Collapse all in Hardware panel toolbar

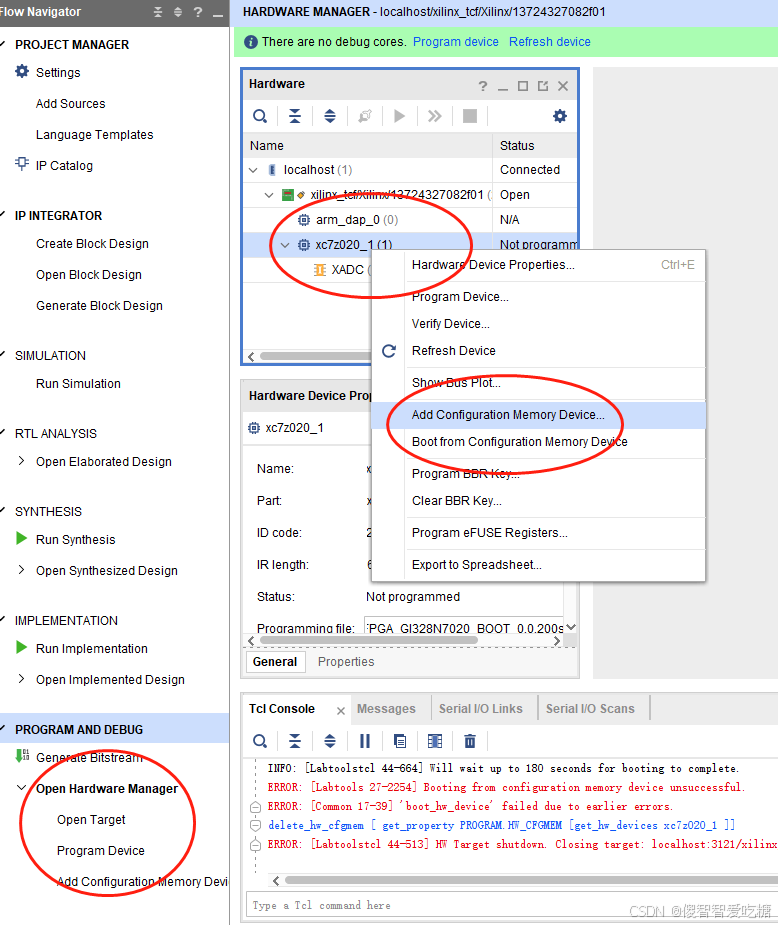tap(295, 116)
